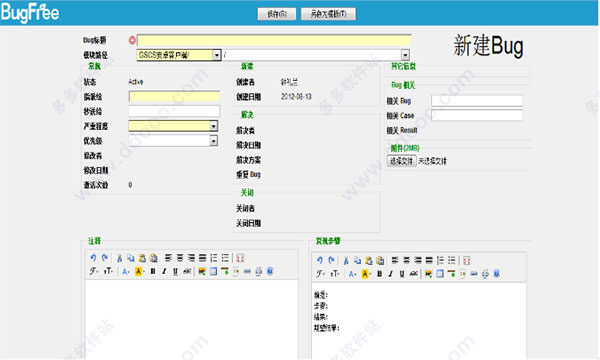The image size is (600, 360).
Task: Open yellow highlight color in right repro editor
Action: [366, 274]
